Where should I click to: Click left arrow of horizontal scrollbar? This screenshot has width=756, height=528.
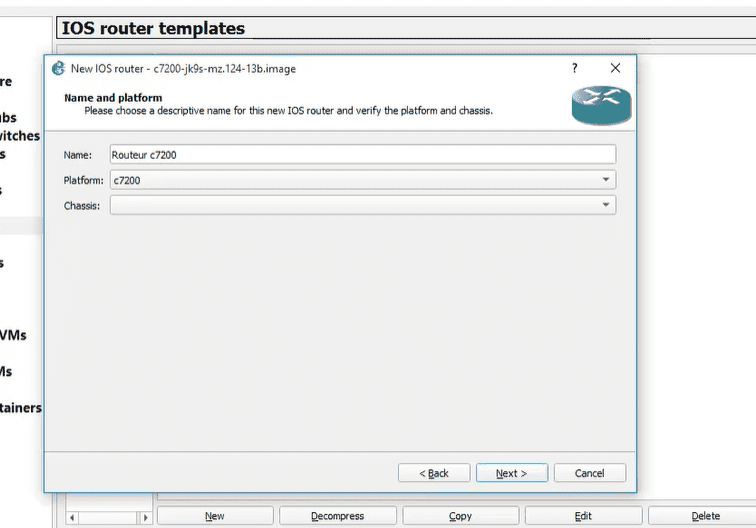click(x=72, y=518)
